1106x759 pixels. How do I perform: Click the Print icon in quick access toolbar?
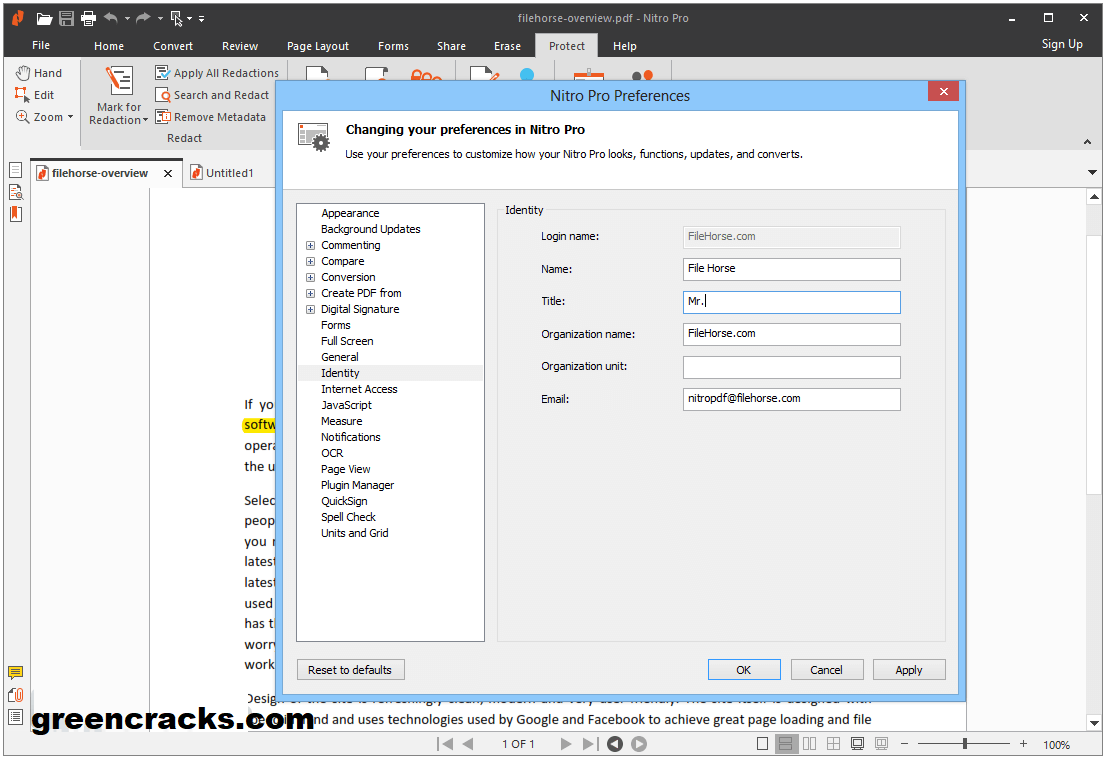pyautogui.click(x=88, y=18)
